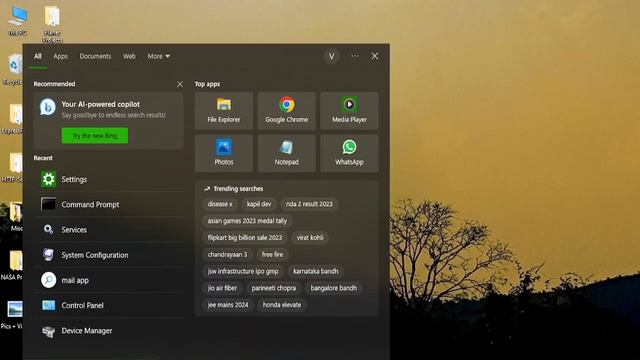640x360 pixels.
Task: Click the Trending searches heading
Action: tap(238, 189)
